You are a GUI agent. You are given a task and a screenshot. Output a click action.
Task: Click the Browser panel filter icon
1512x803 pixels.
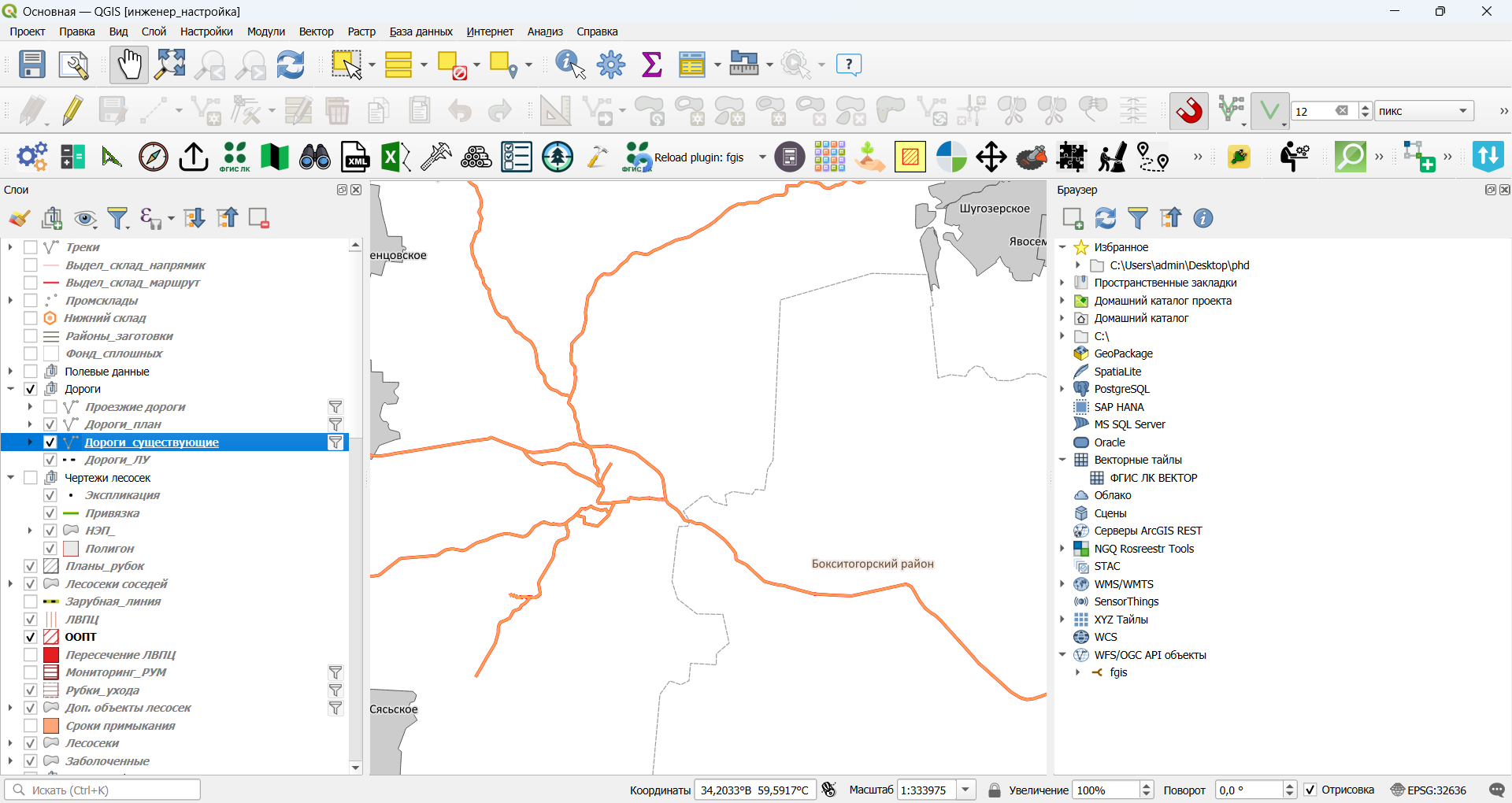(1138, 218)
